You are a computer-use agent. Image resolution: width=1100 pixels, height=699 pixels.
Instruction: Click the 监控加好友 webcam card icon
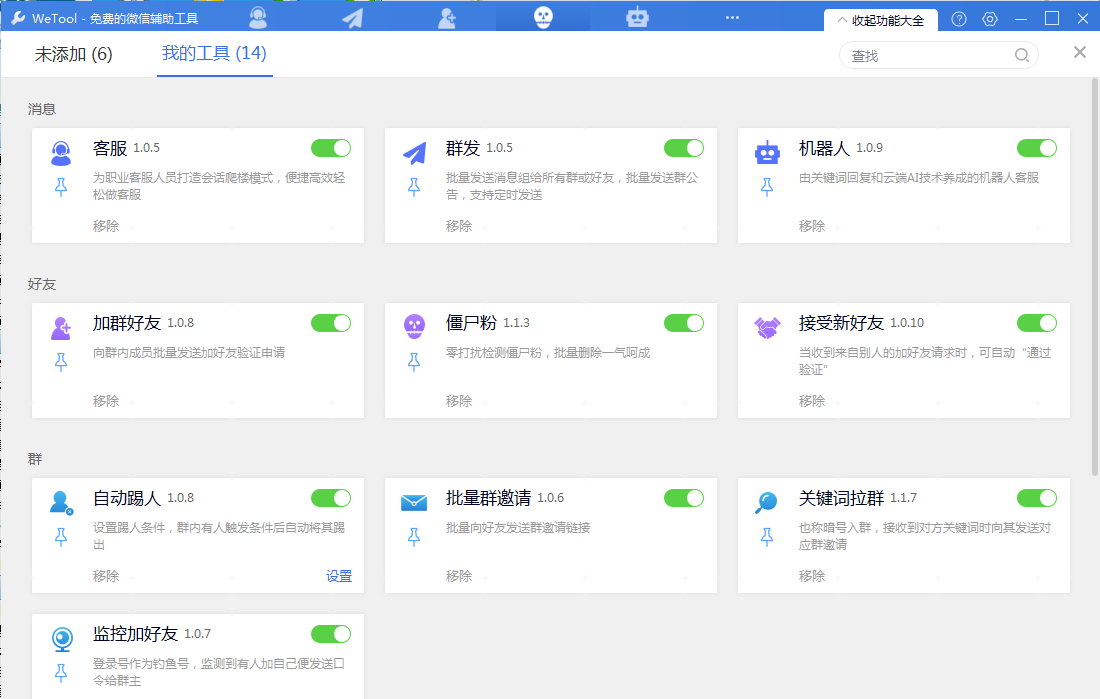(62, 639)
